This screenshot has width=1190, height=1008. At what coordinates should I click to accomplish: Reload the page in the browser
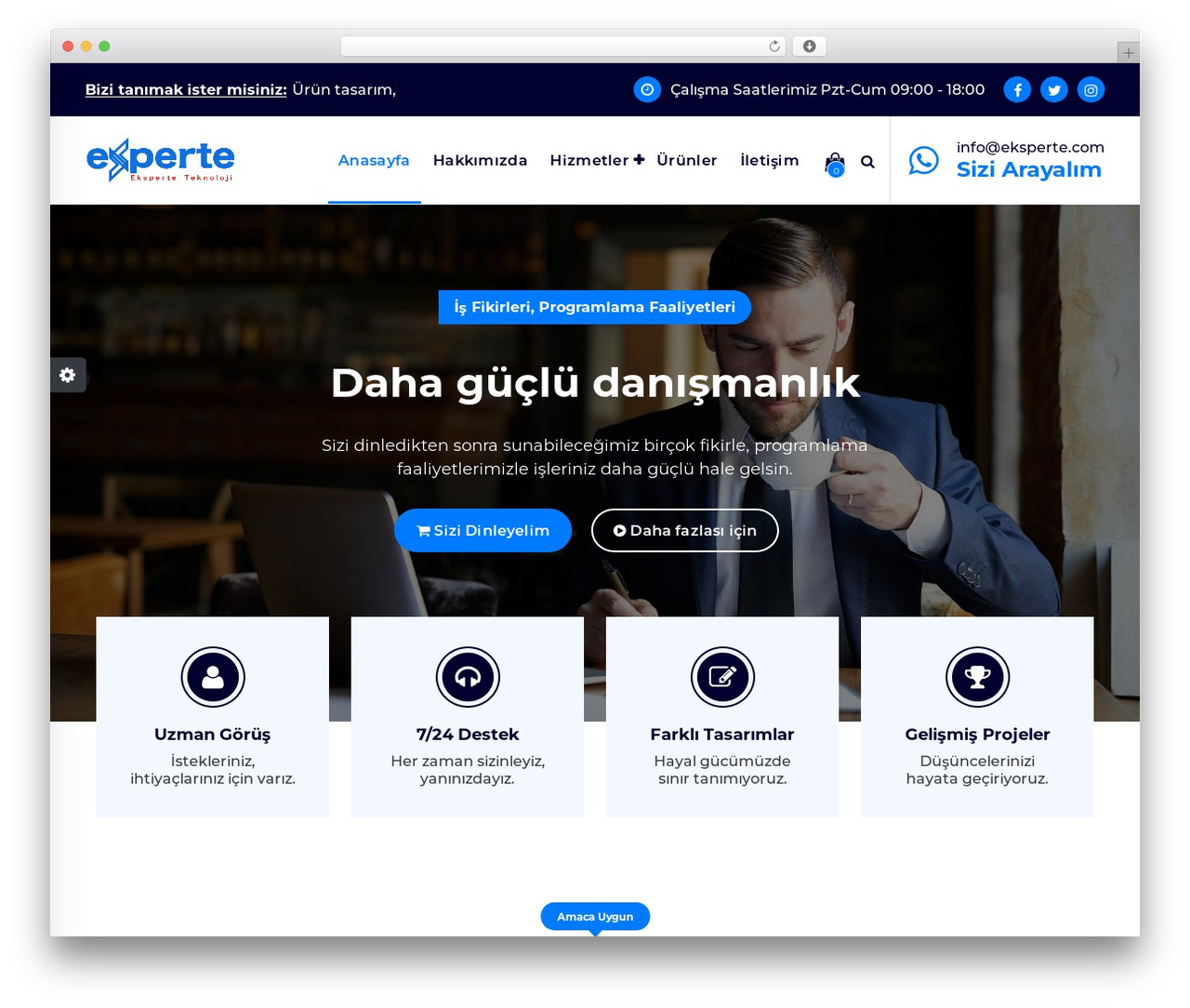point(774,46)
